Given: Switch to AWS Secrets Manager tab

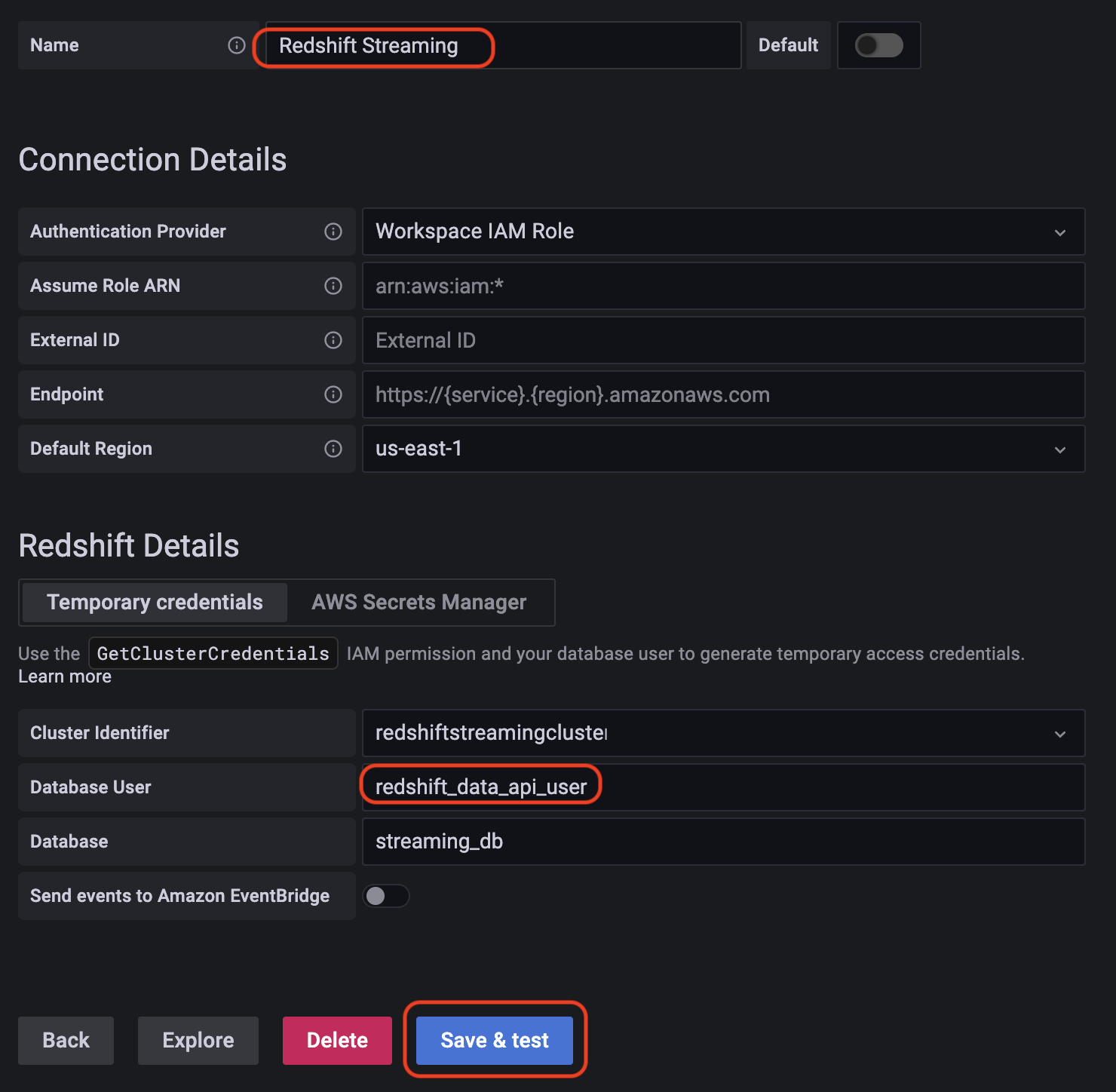Looking at the screenshot, I should [x=419, y=603].
